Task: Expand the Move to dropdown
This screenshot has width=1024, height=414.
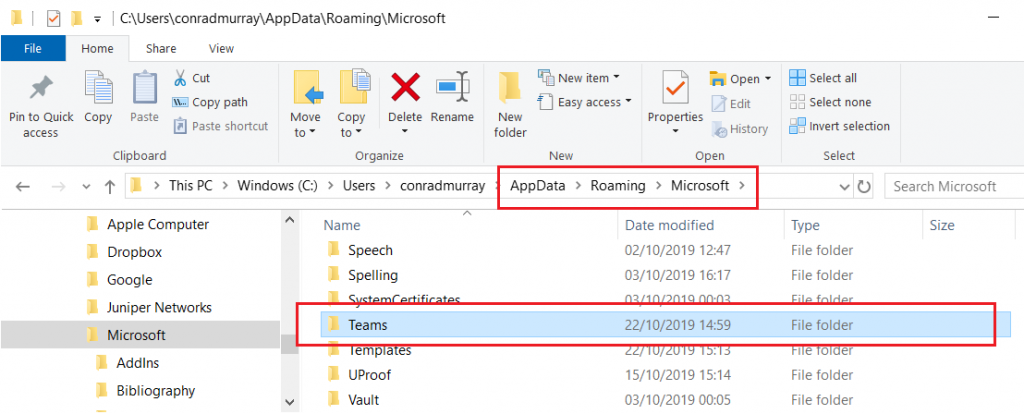Action: point(305,125)
